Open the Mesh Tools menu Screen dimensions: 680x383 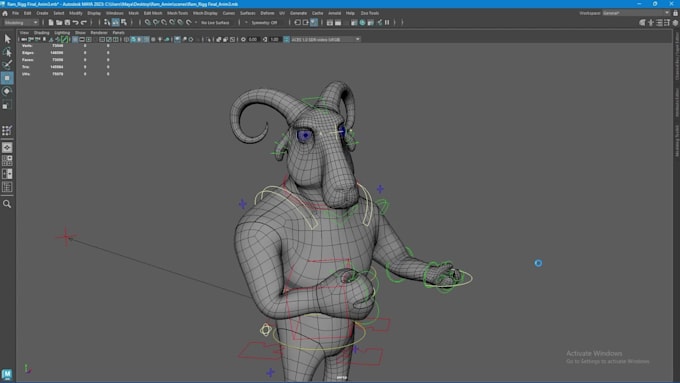(177, 13)
